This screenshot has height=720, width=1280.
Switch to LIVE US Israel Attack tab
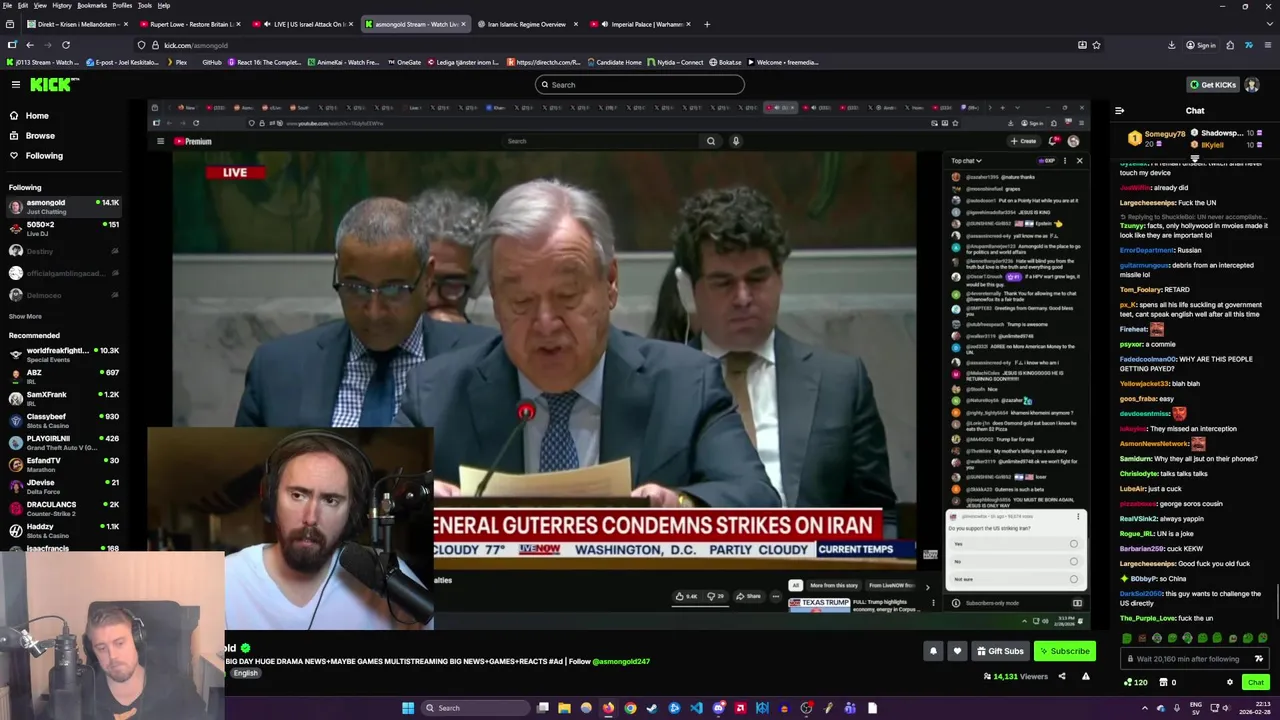[302, 24]
